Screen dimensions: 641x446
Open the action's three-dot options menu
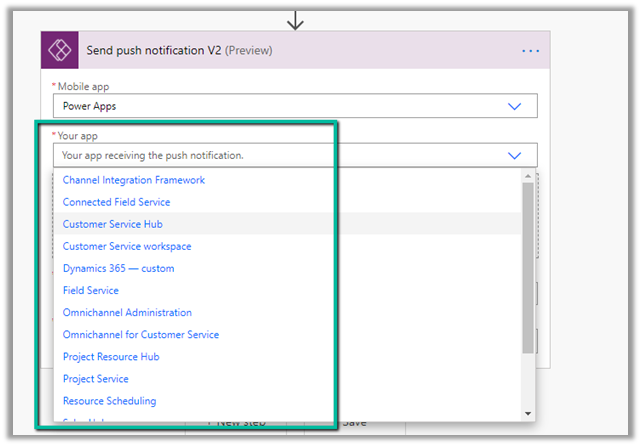point(530,51)
